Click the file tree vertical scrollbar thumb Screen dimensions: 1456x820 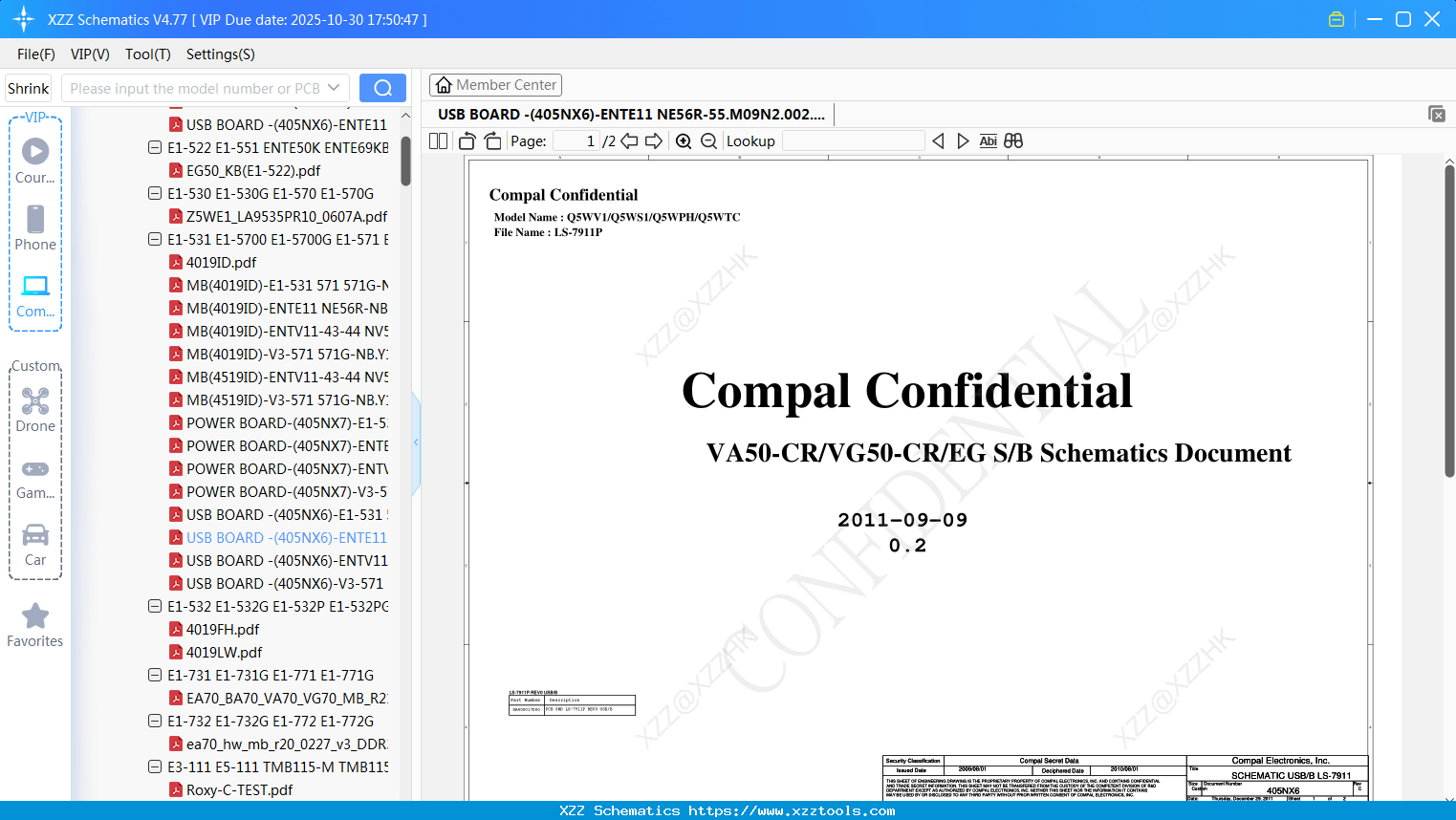(405, 161)
